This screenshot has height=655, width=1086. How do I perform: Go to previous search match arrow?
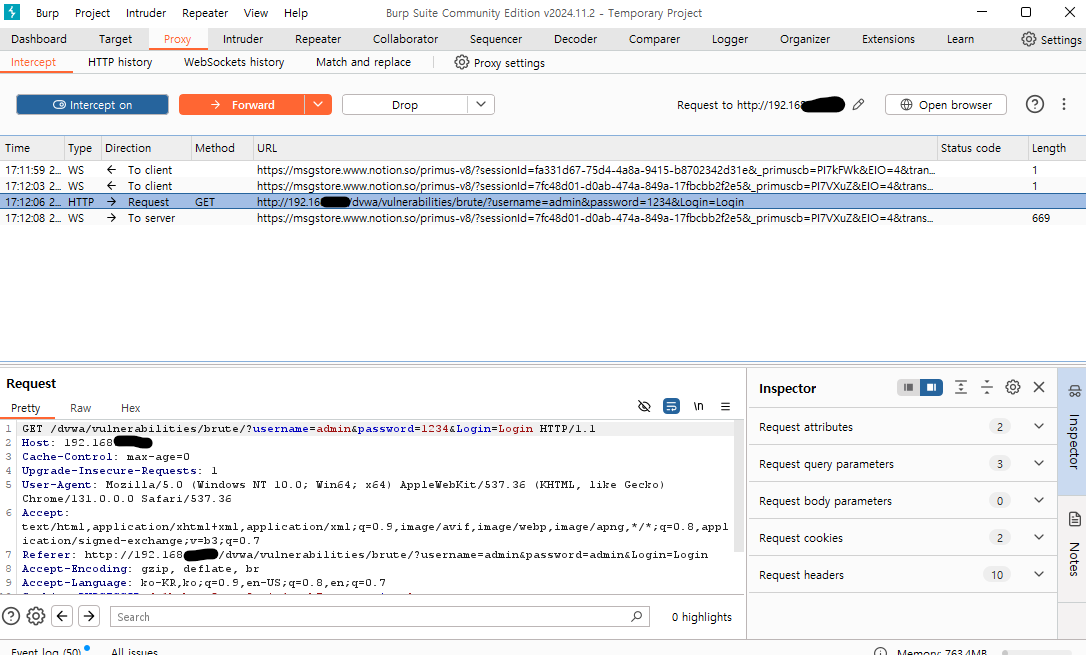[62, 616]
